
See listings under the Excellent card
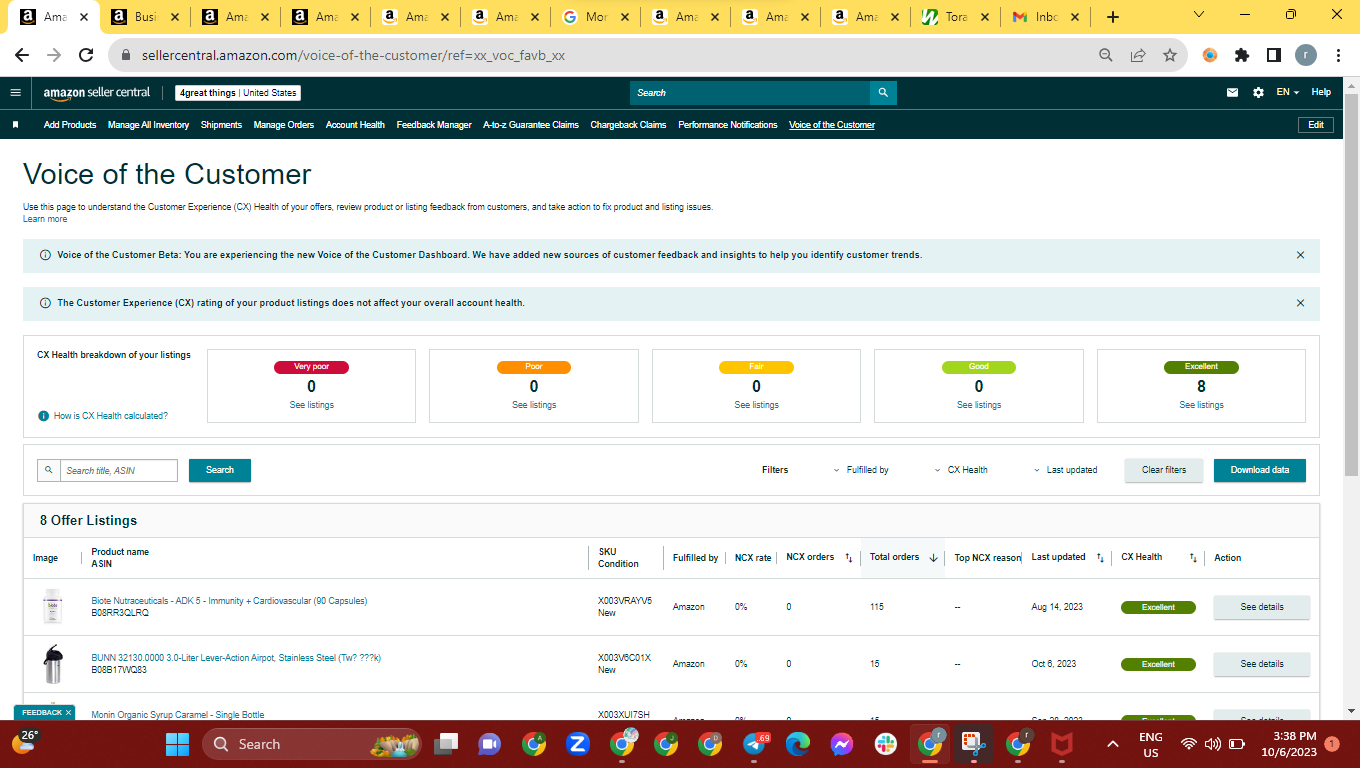pos(1201,405)
